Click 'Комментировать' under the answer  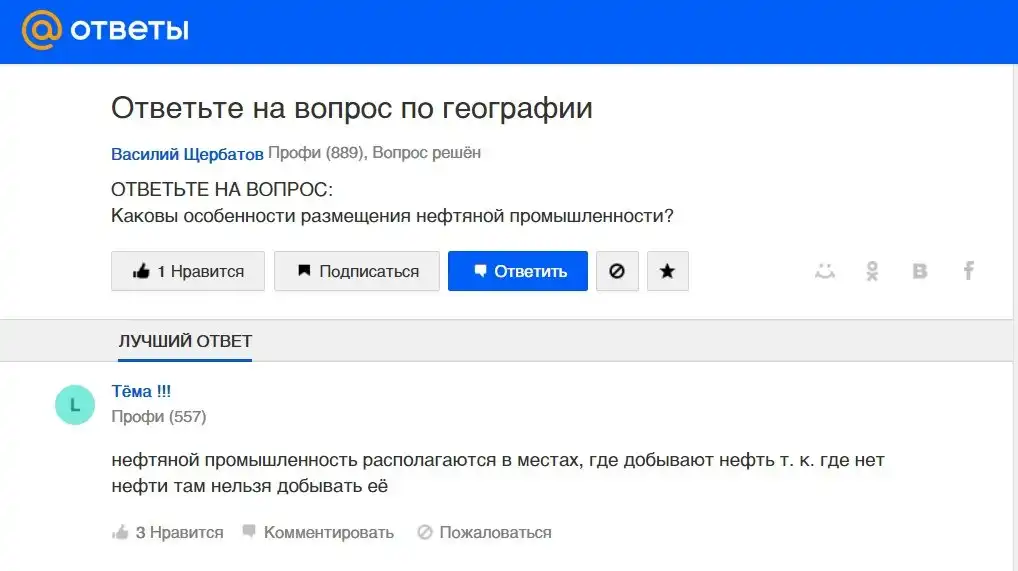(318, 532)
